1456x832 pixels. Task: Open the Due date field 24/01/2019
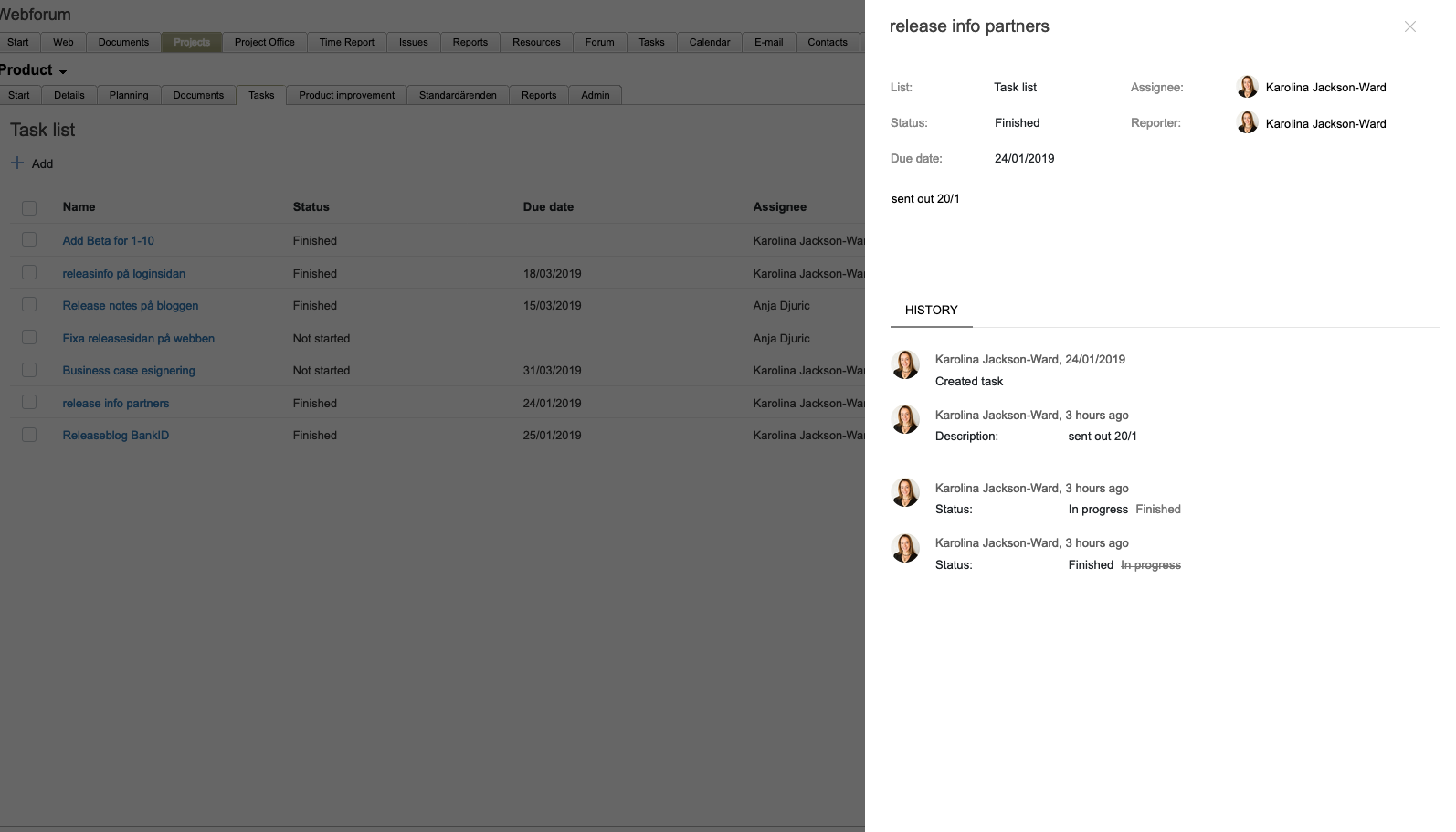(x=1024, y=158)
